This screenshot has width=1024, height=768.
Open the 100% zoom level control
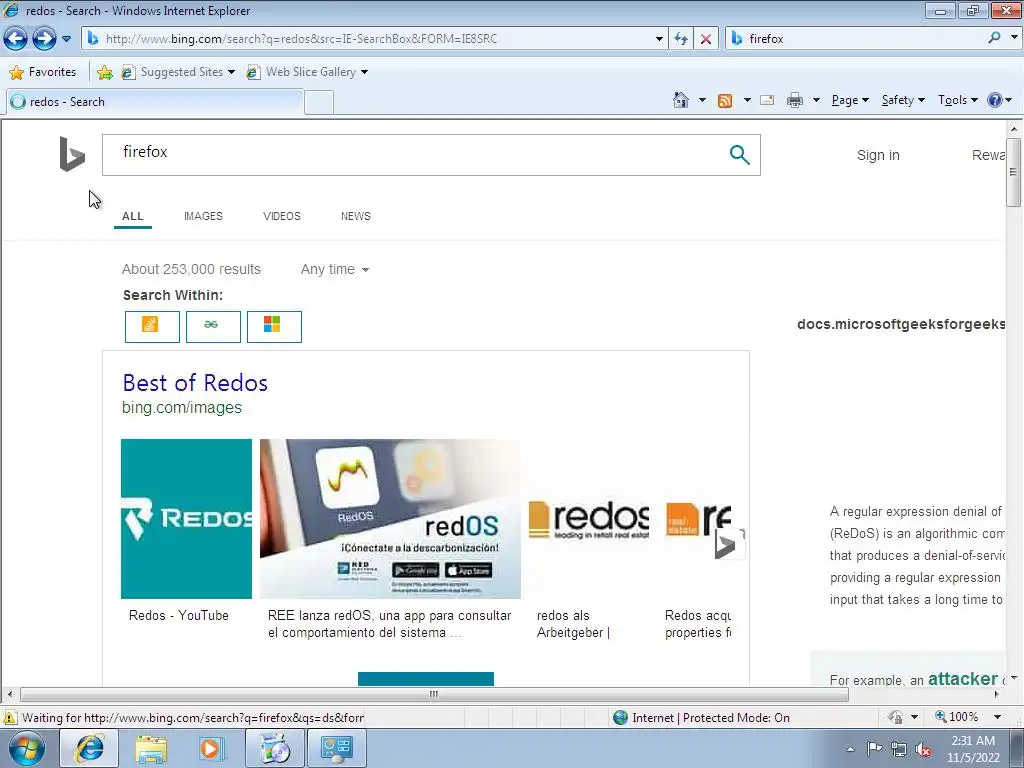(x=968, y=717)
